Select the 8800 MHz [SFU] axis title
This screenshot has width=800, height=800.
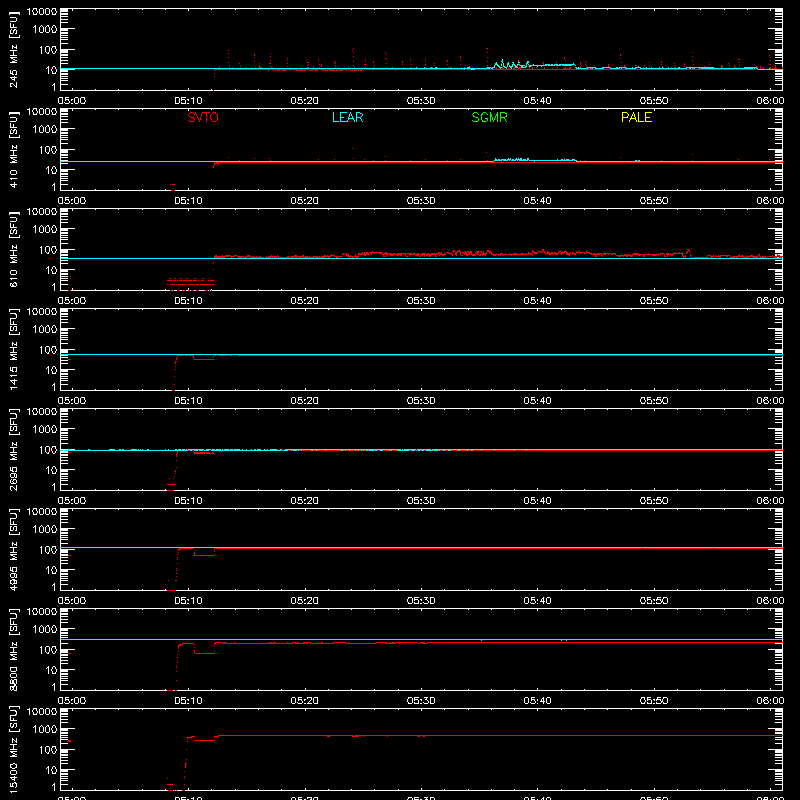coord(13,649)
